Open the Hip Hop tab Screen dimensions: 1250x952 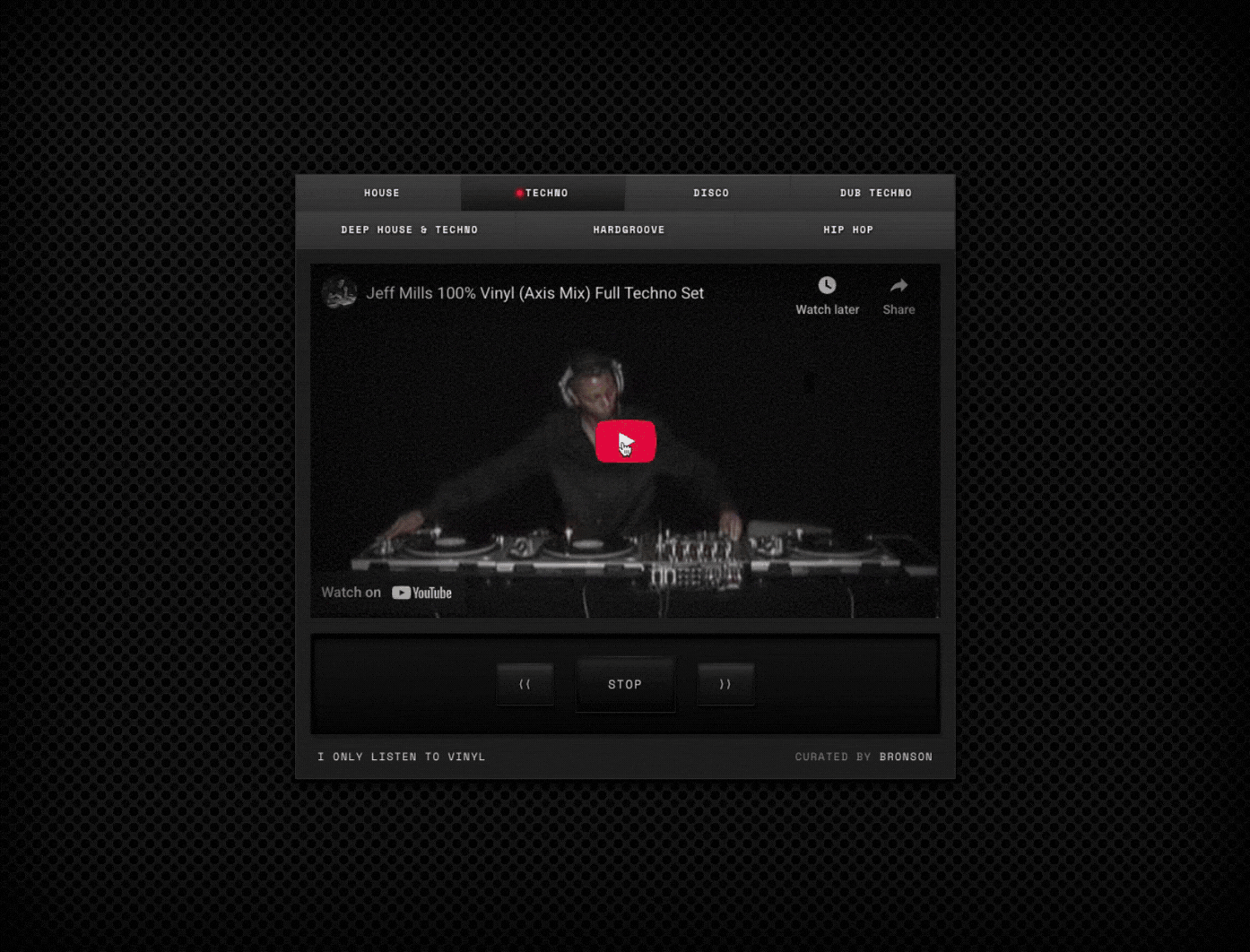tap(847, 230)
